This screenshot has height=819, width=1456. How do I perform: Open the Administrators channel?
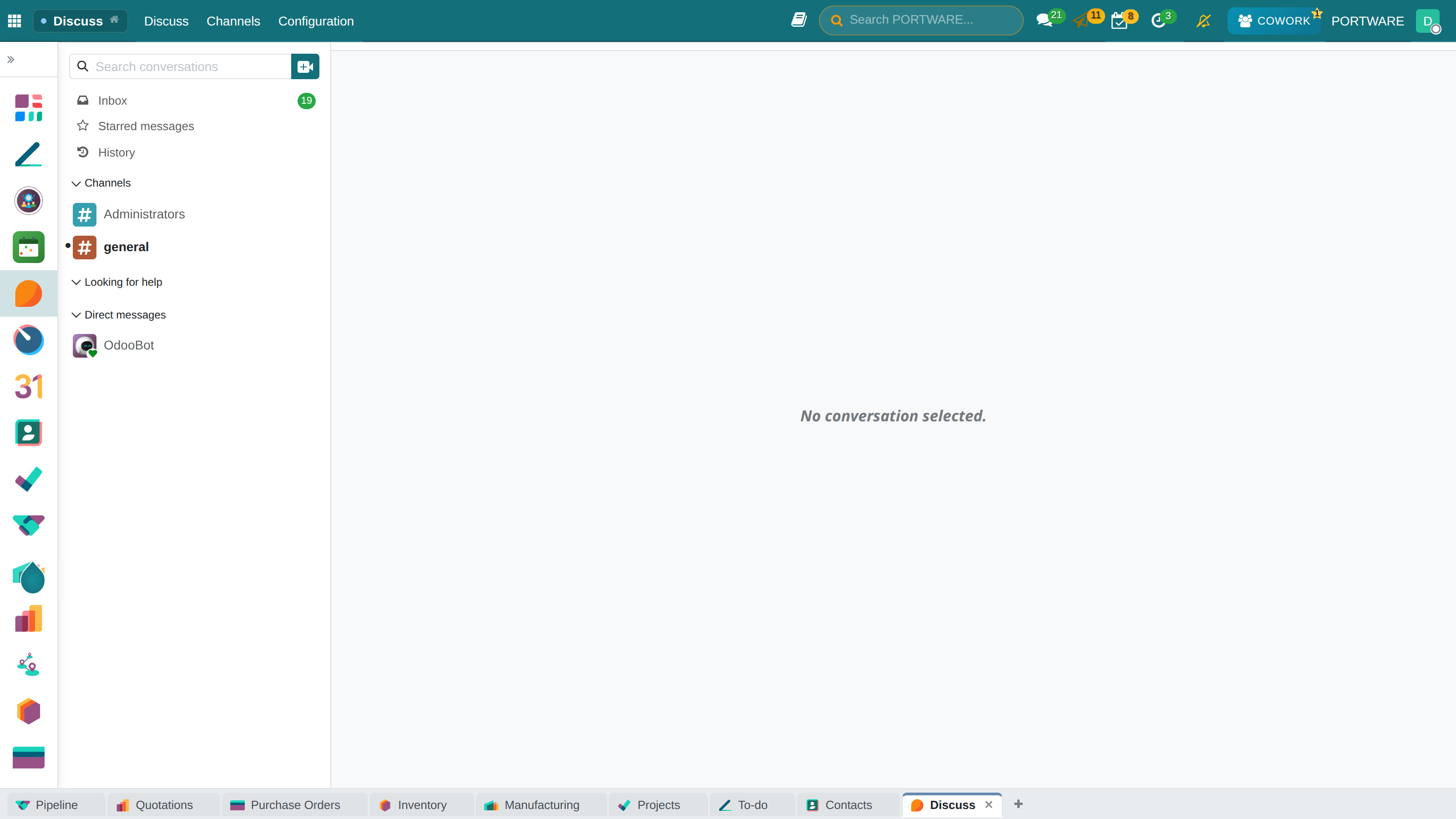(195, 214)
